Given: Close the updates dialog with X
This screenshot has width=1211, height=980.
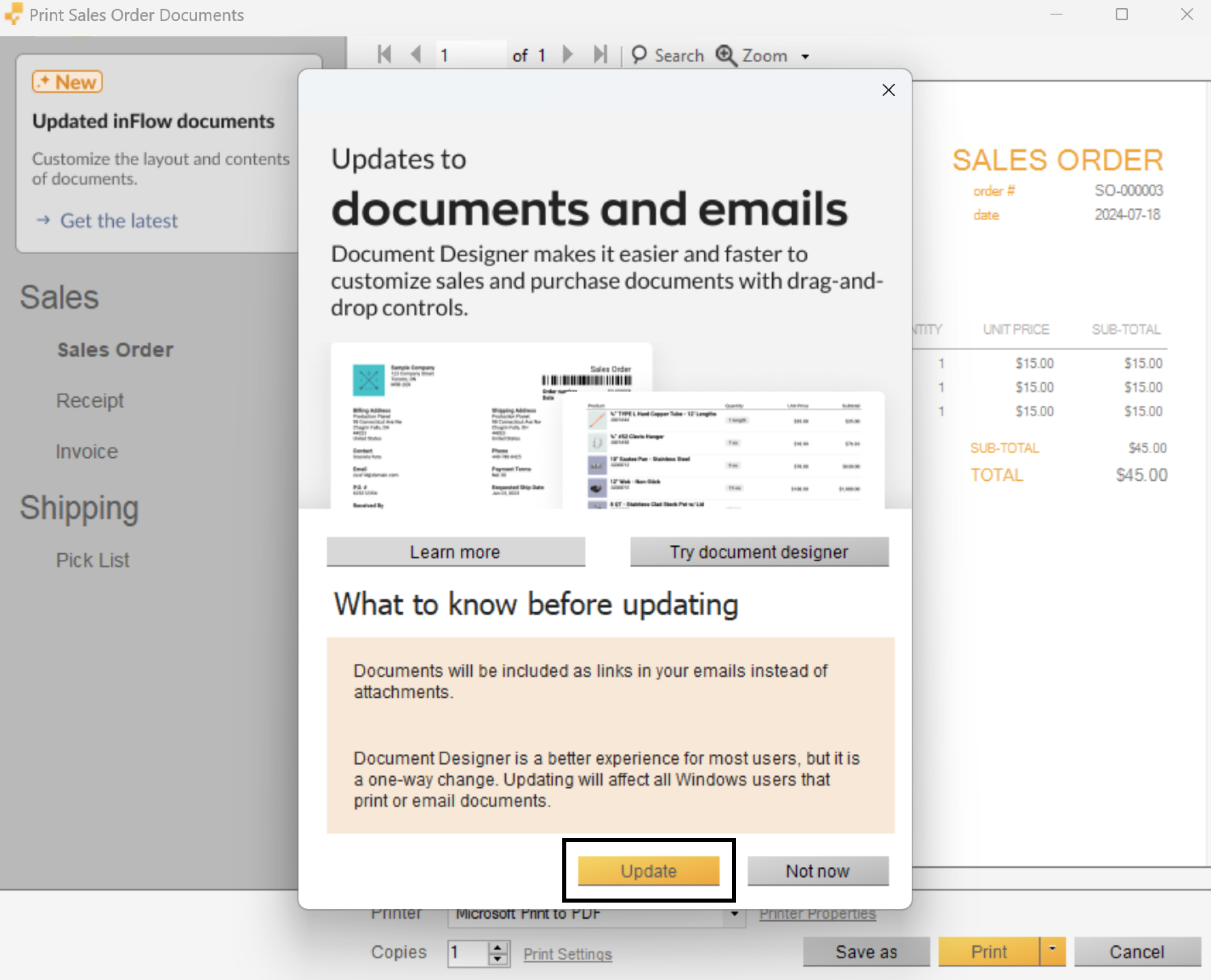Looking at the screenshot, I should 888,90.
